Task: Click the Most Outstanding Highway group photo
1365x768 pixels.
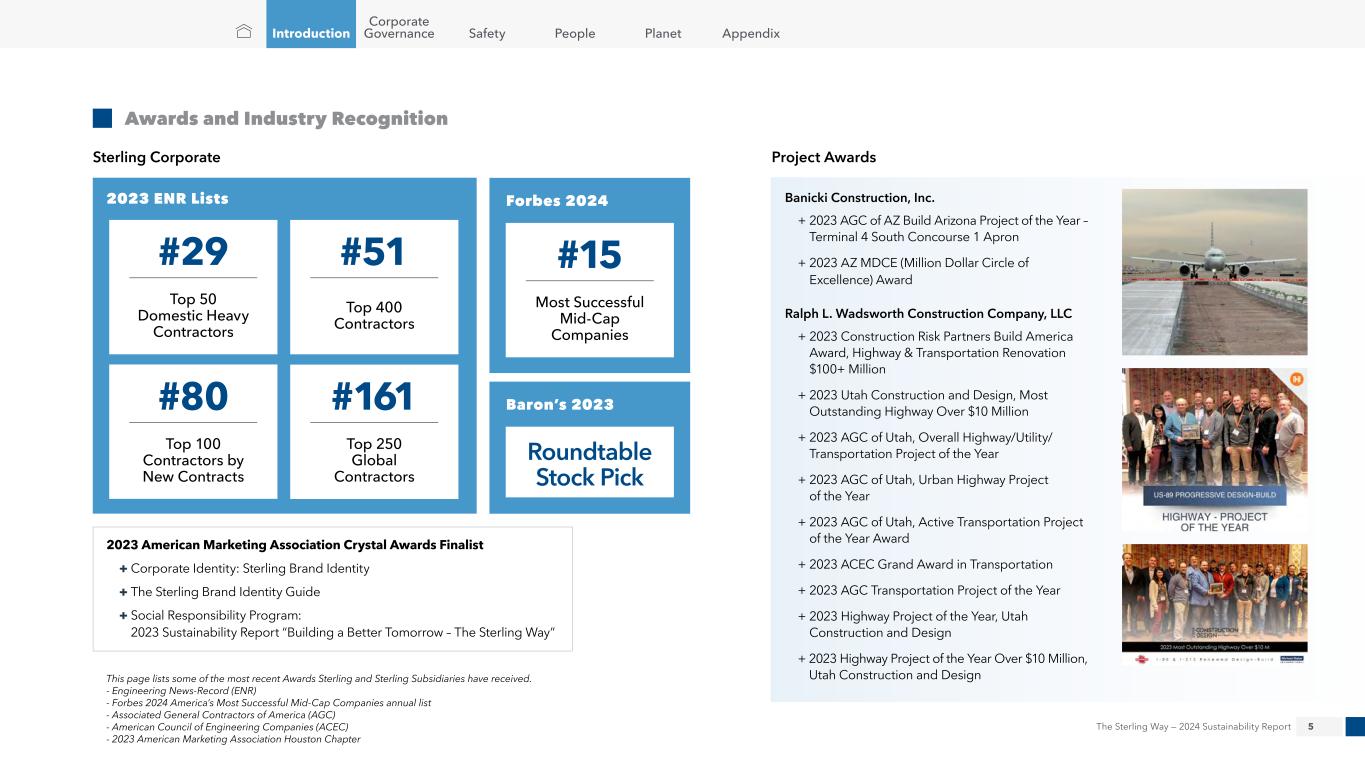Action: [1214, 604]
